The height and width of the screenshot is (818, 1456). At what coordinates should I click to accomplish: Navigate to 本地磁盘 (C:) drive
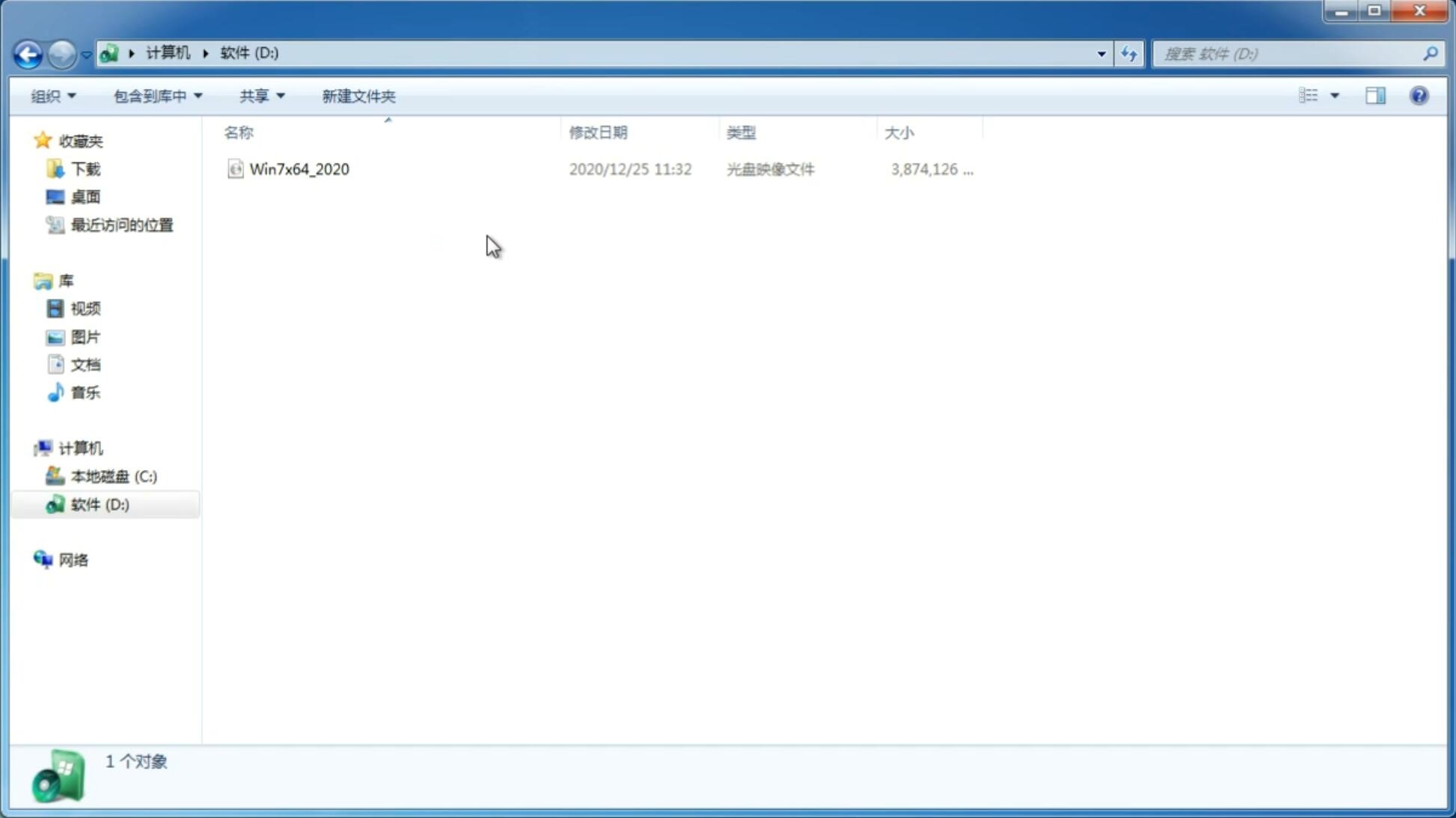coord(113,476)
